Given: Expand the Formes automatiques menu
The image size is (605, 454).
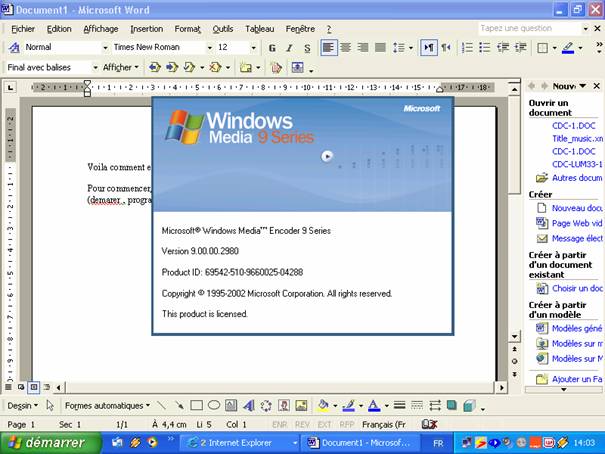Looking at the screenshot, I should coord(107,405).
